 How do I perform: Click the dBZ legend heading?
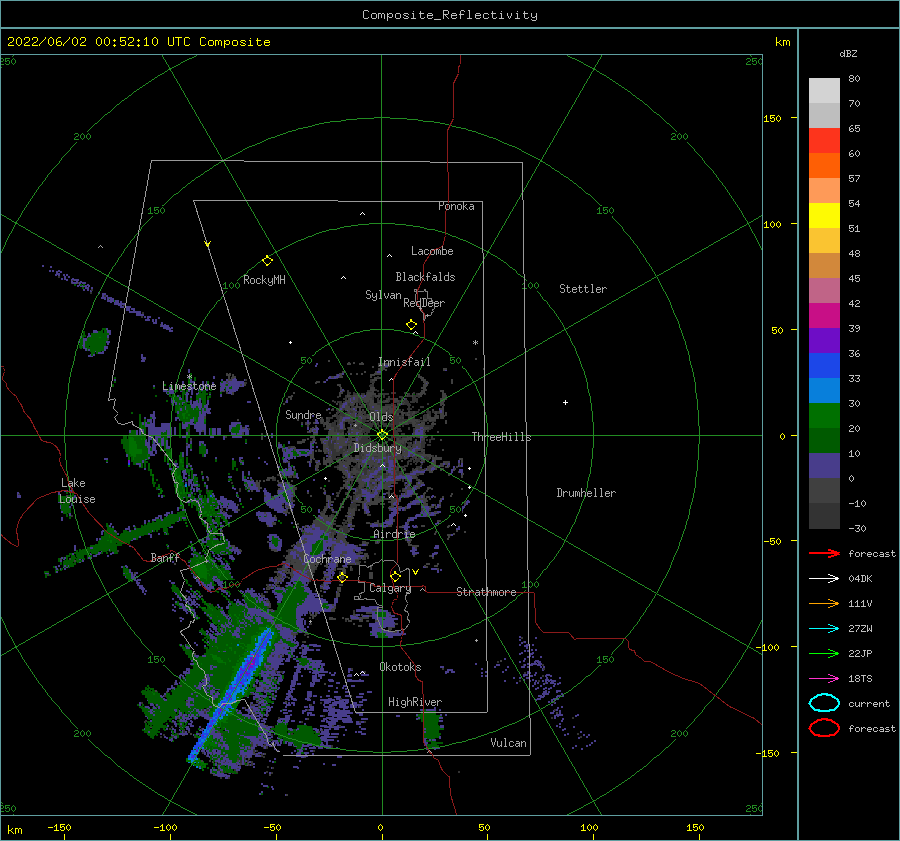point(848,53)
